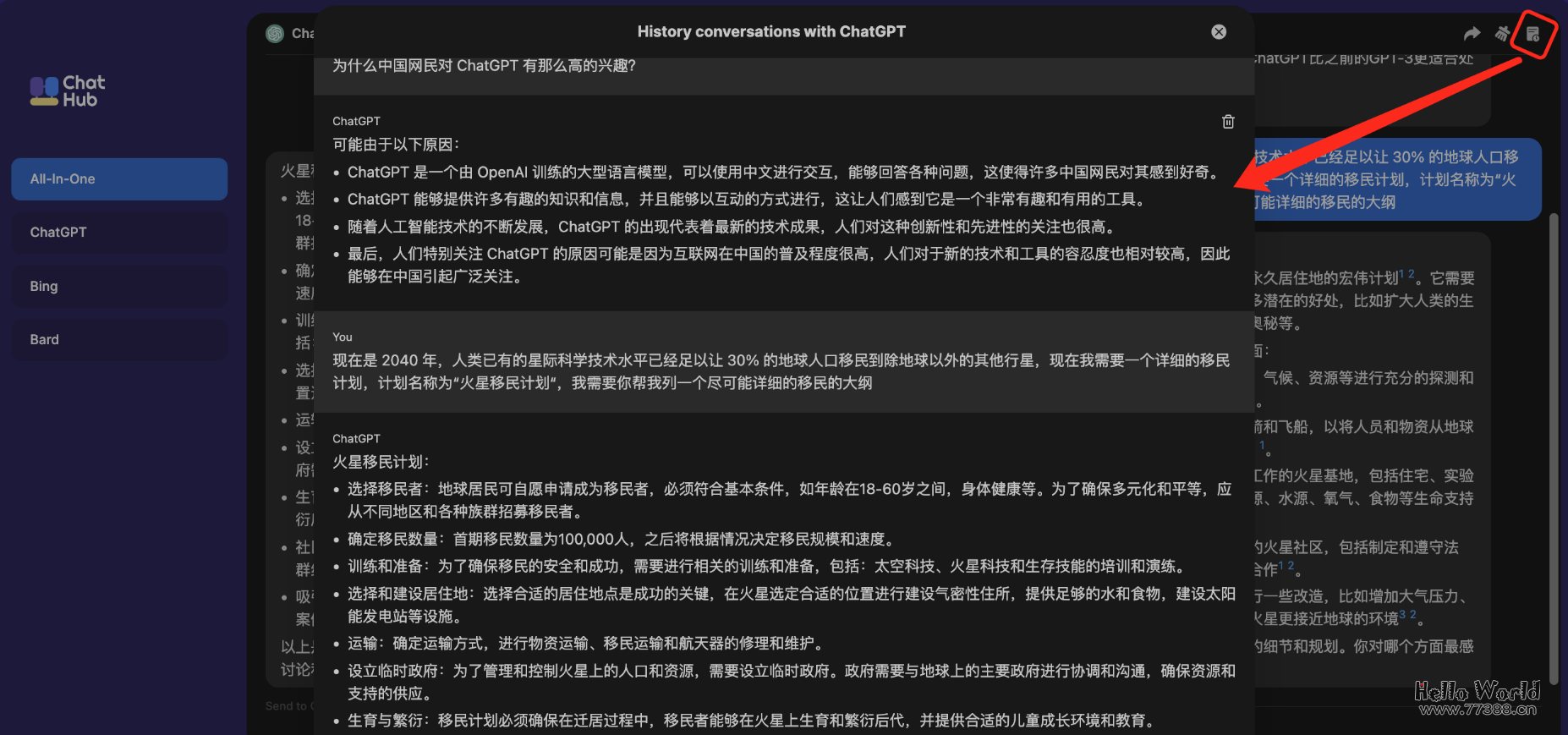Click the blue user message bubble in right panel
1568x735 pixels.
click(x=1397, y=179)
